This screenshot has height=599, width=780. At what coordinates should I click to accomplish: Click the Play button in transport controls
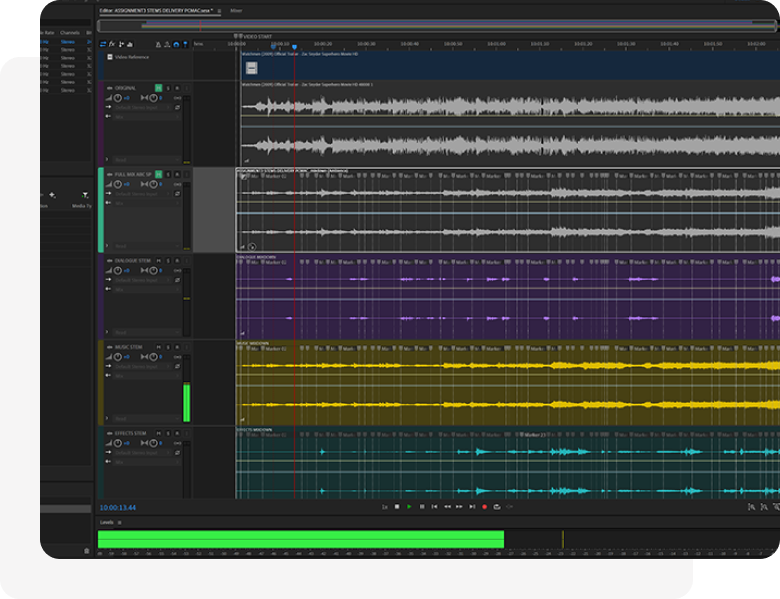(409, 507)
